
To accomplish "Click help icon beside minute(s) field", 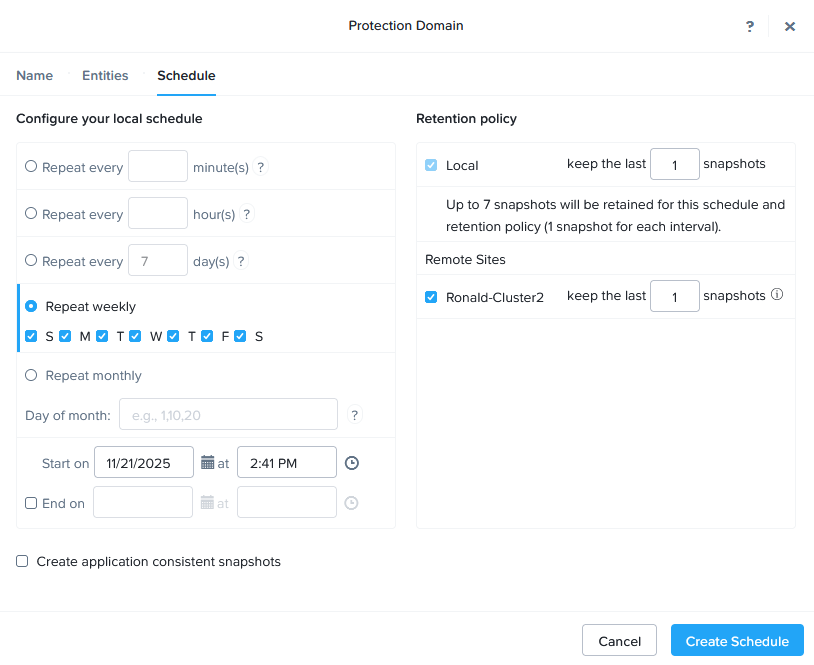I will pos(261,167).
